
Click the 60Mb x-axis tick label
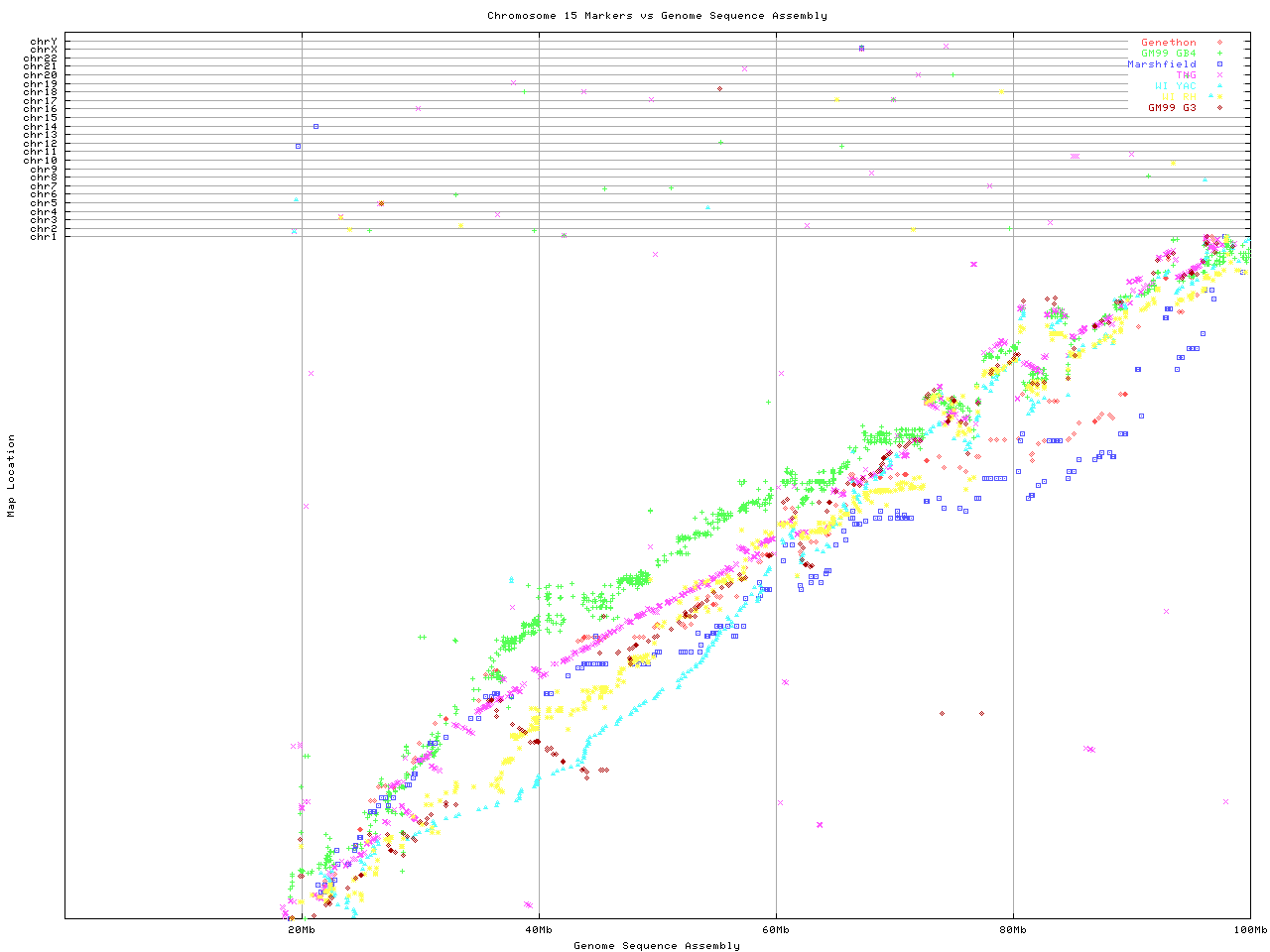click(776, 930)
